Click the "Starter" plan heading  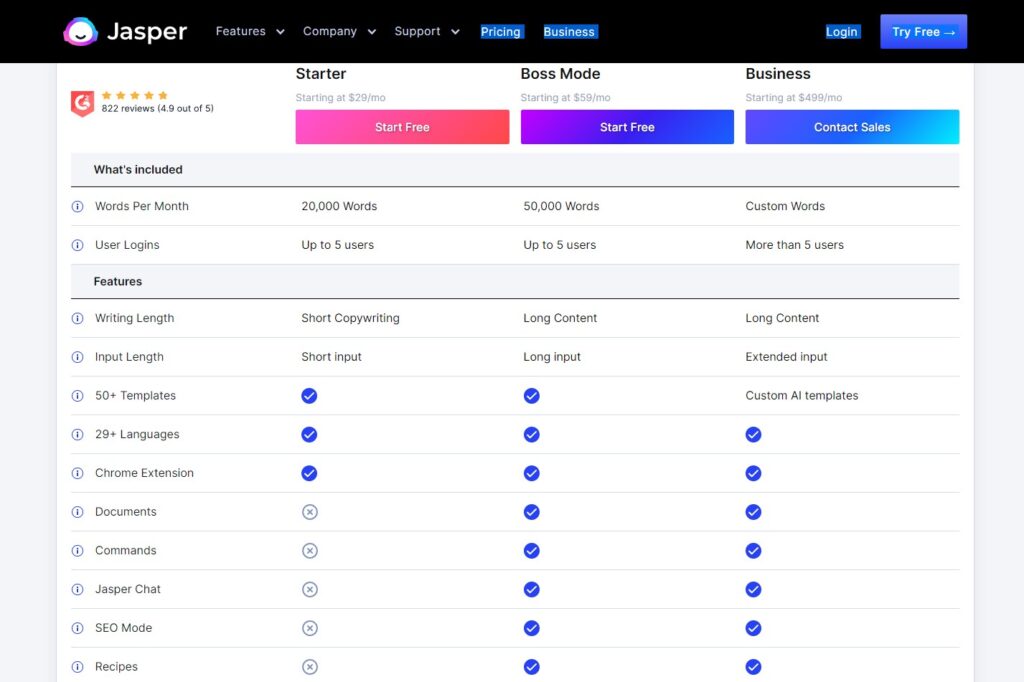pos(321,74)
